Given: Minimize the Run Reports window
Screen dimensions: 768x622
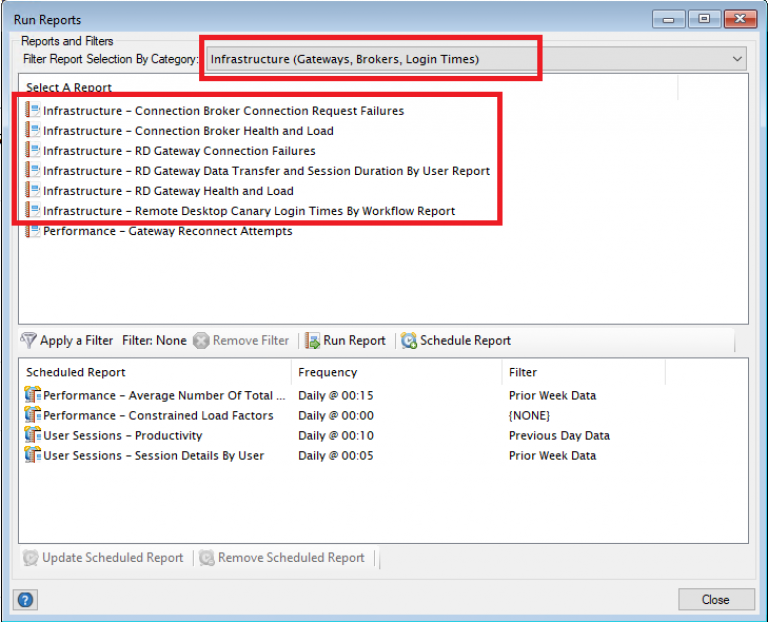Looking at the screenshot, I should (668, 19).
